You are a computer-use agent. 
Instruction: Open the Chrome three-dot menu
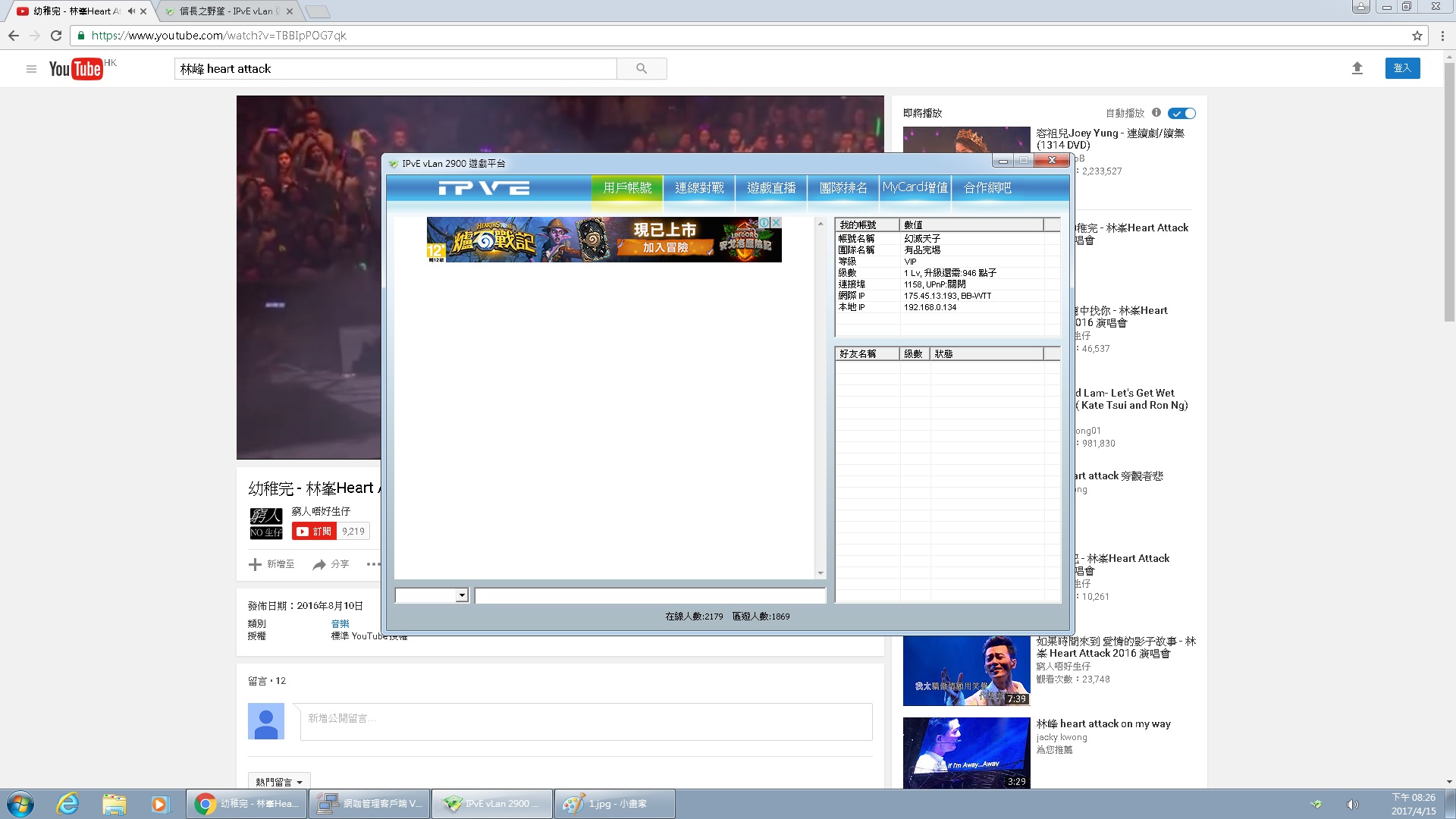click(x=1442, y=36)
